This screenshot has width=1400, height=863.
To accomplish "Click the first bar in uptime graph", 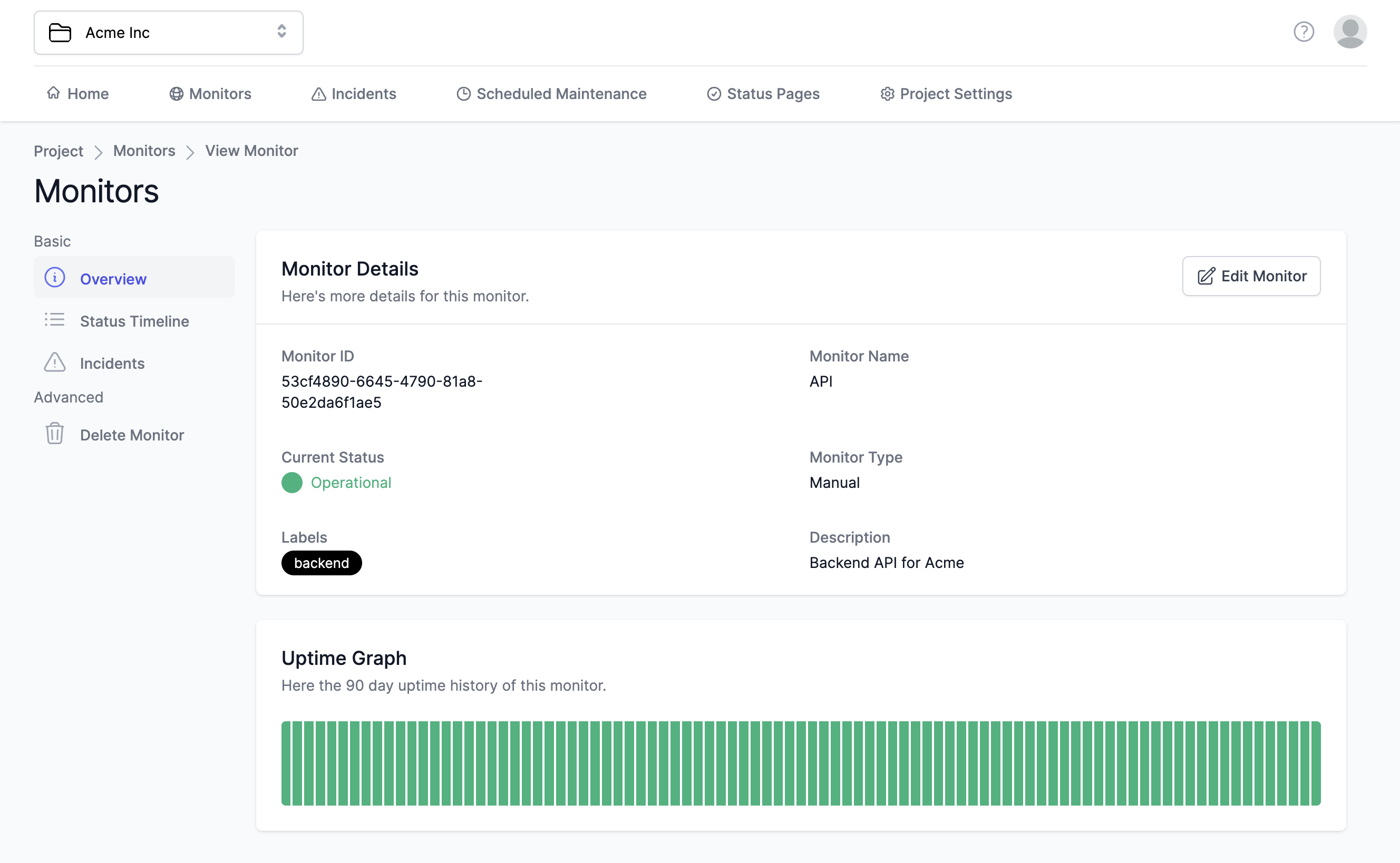I will 286,764.
